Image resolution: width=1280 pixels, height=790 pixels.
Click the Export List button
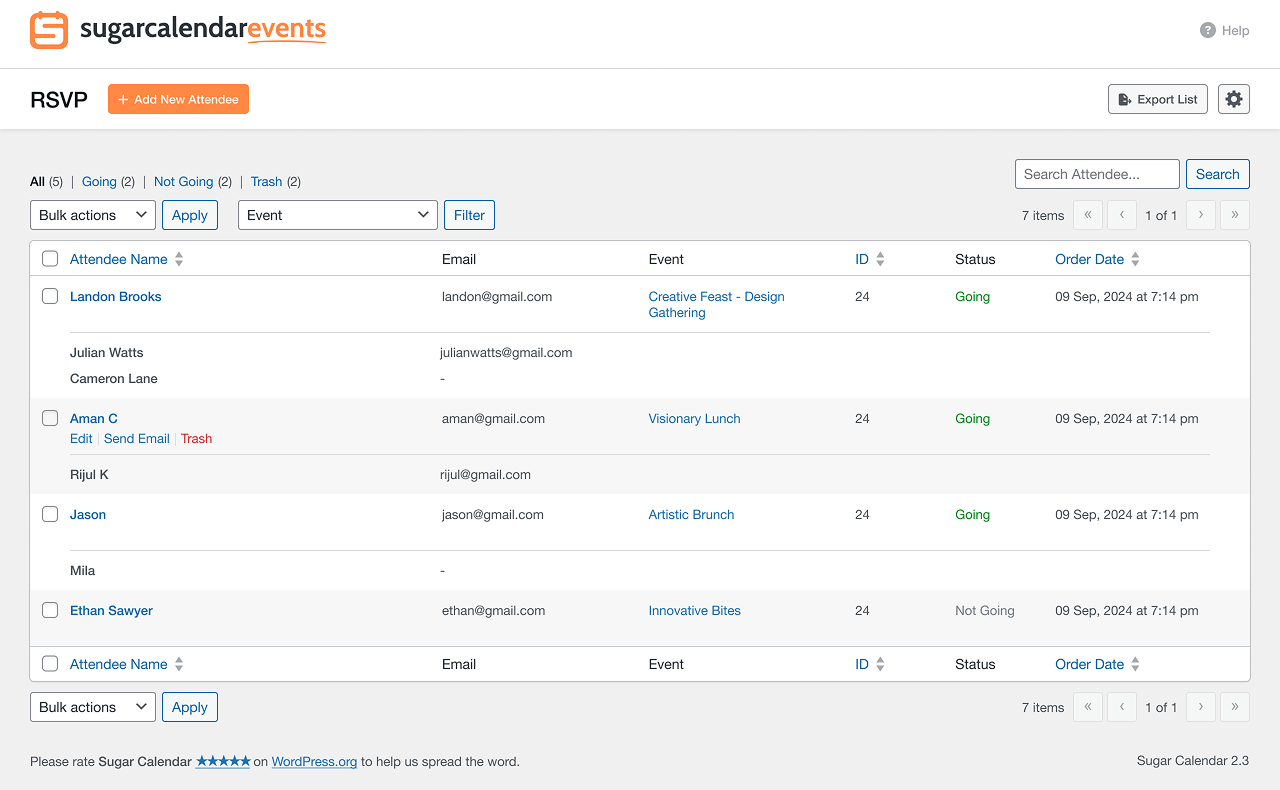point(1158,99)
